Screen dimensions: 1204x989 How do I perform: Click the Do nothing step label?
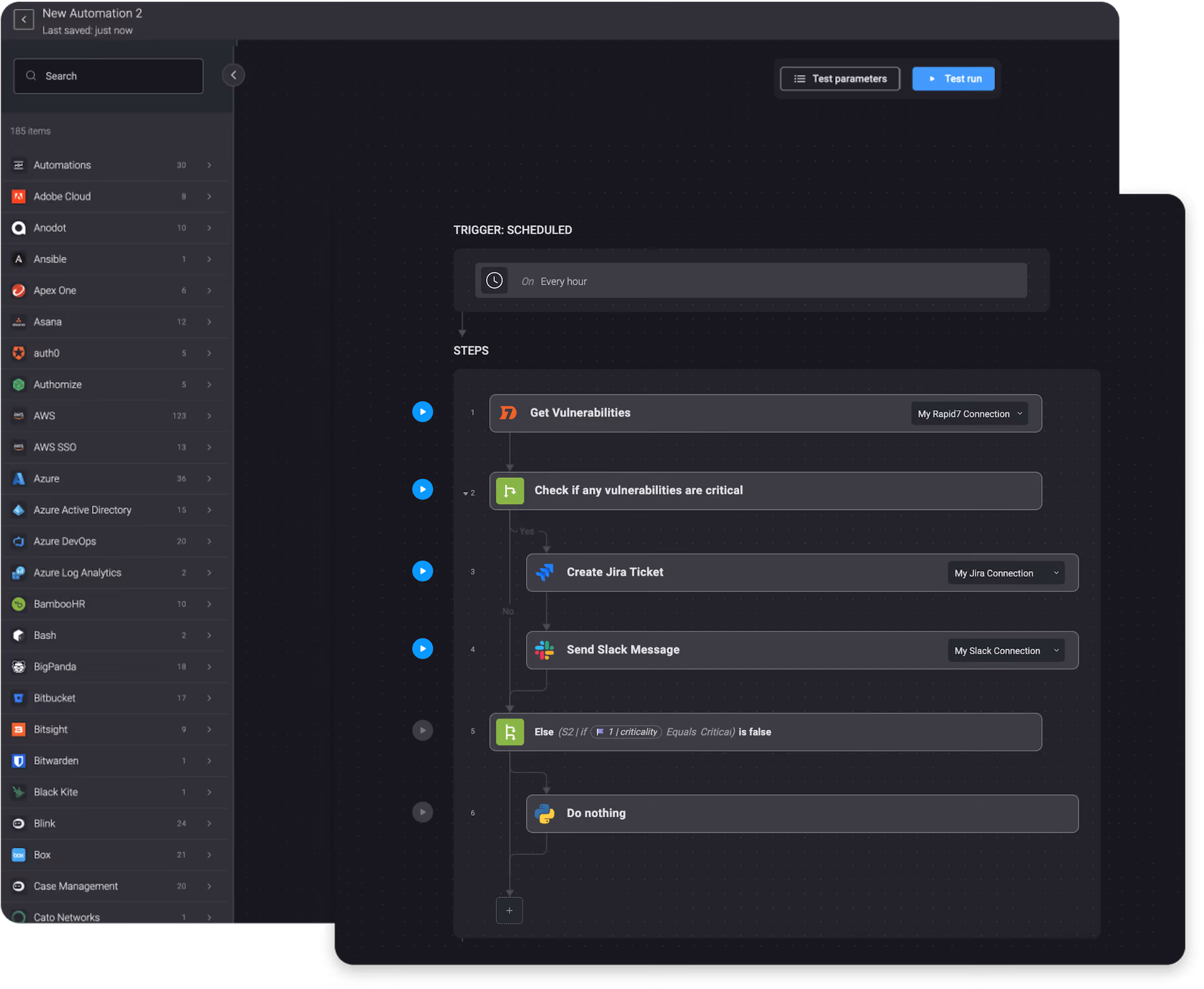click(x=596, y=813)
